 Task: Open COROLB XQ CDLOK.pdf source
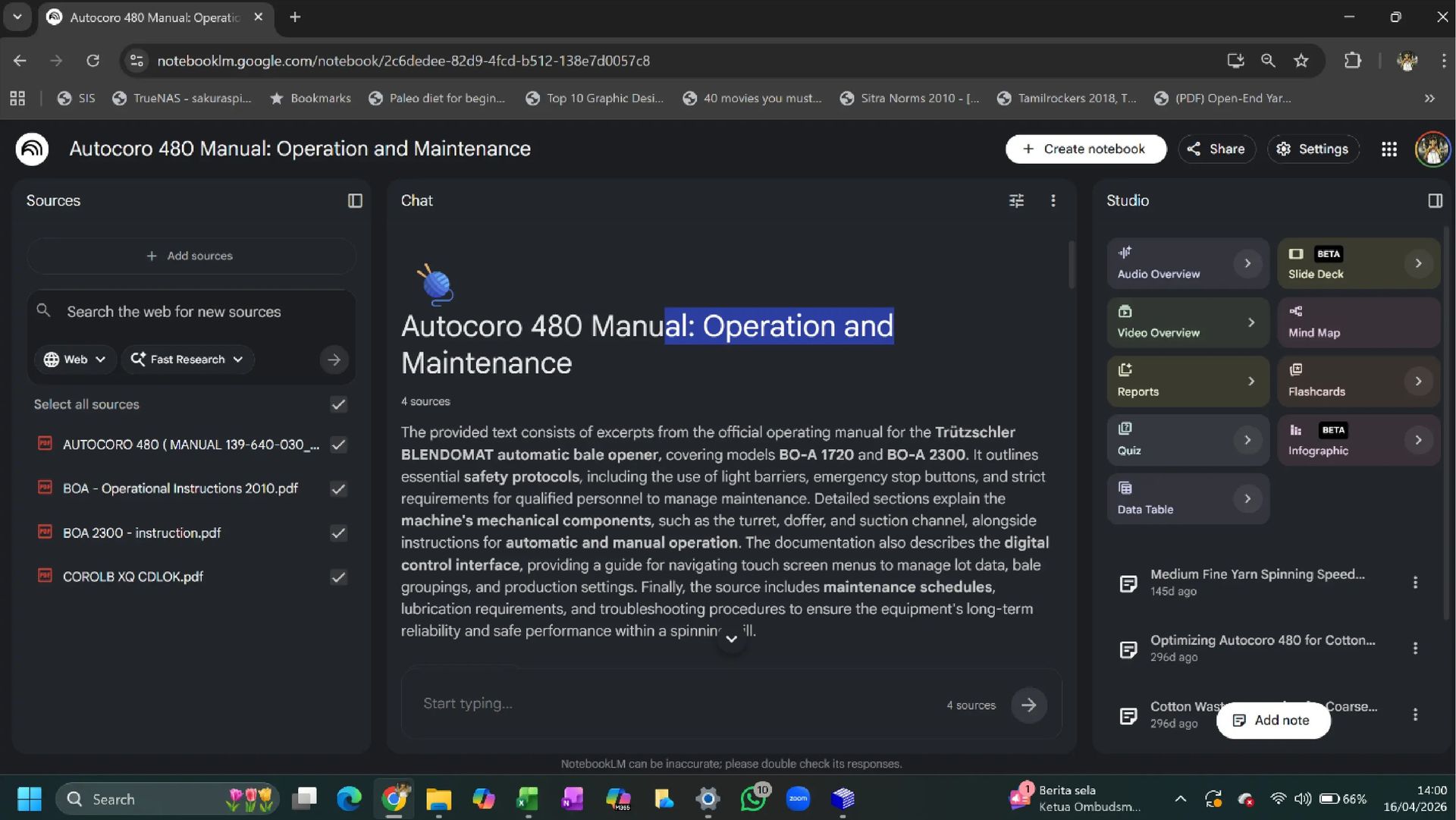click(x=133, y=577)
